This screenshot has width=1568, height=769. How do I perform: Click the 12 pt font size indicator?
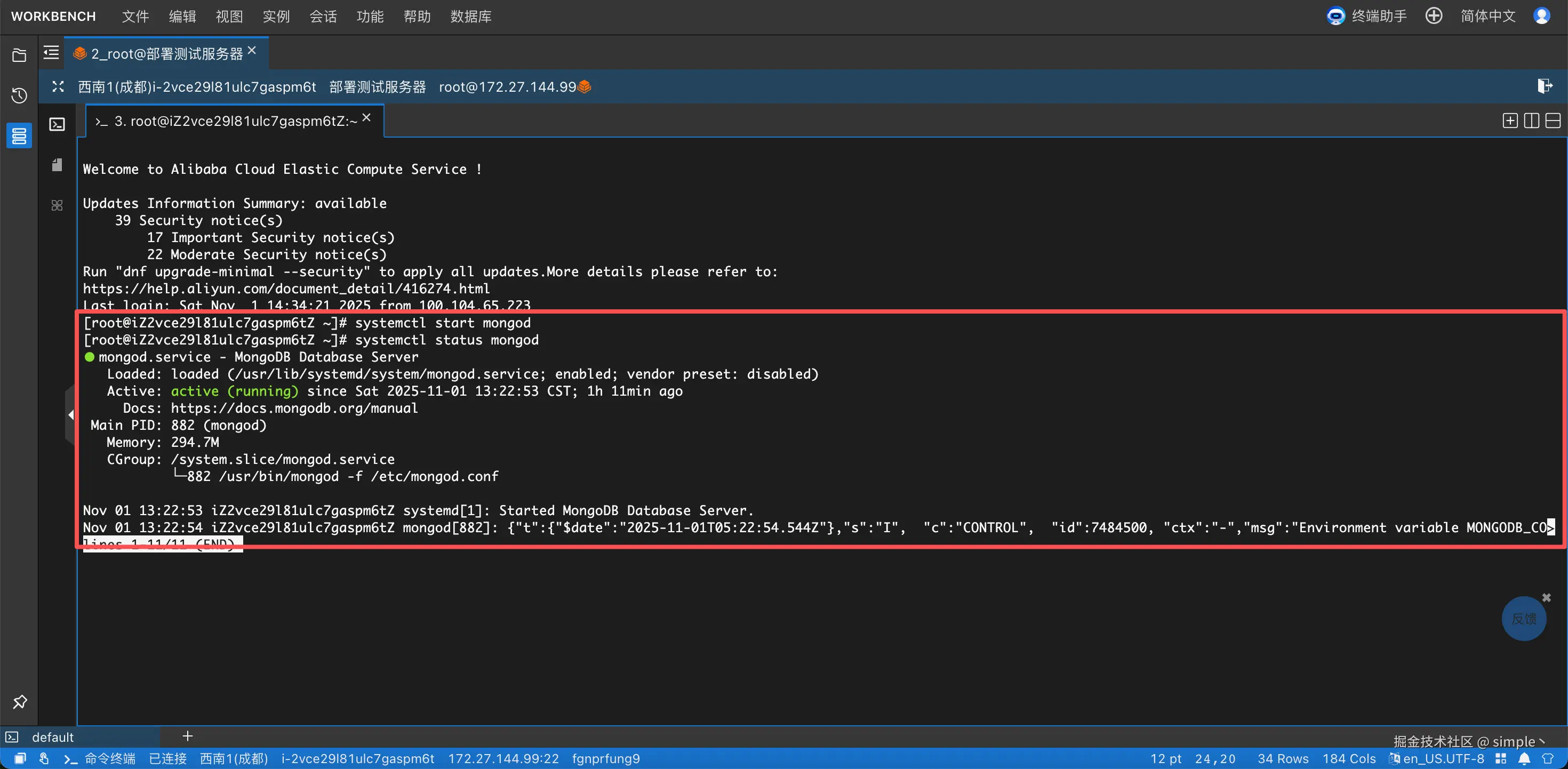(1166, 759)
